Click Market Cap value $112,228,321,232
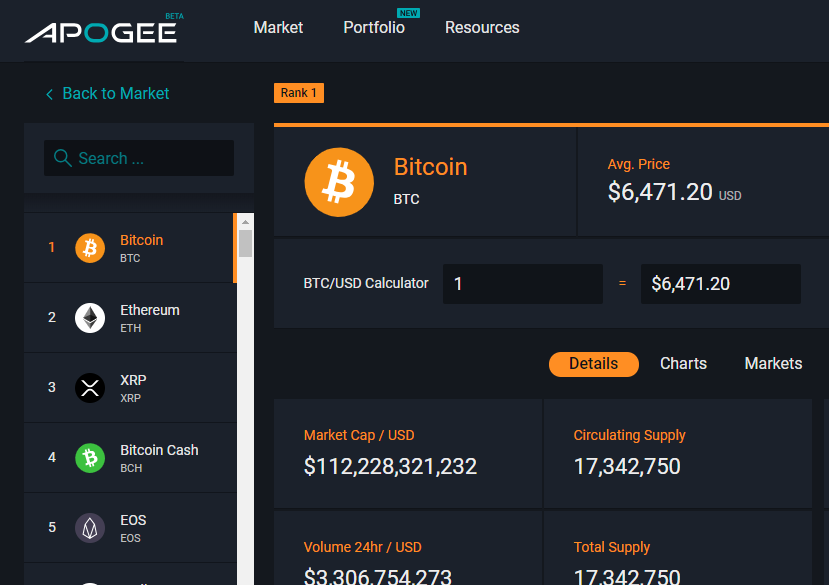Image resolution: width=829 pixels, height=585 pixels. click(x=390, y=467)
